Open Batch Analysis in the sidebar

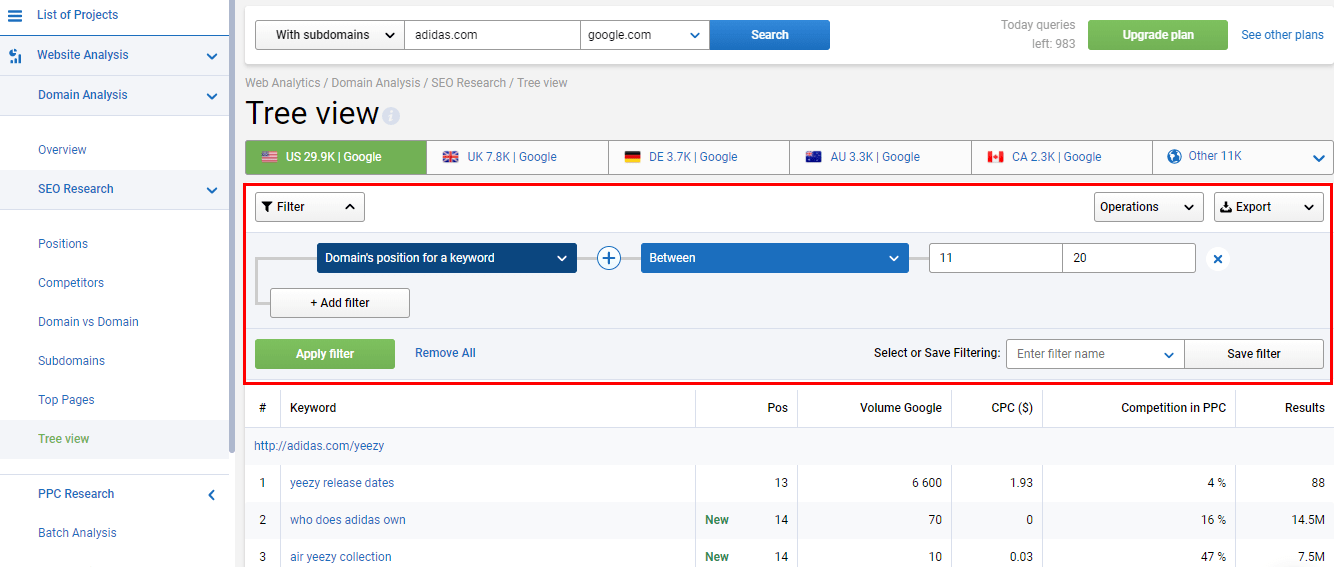[77, 533]
